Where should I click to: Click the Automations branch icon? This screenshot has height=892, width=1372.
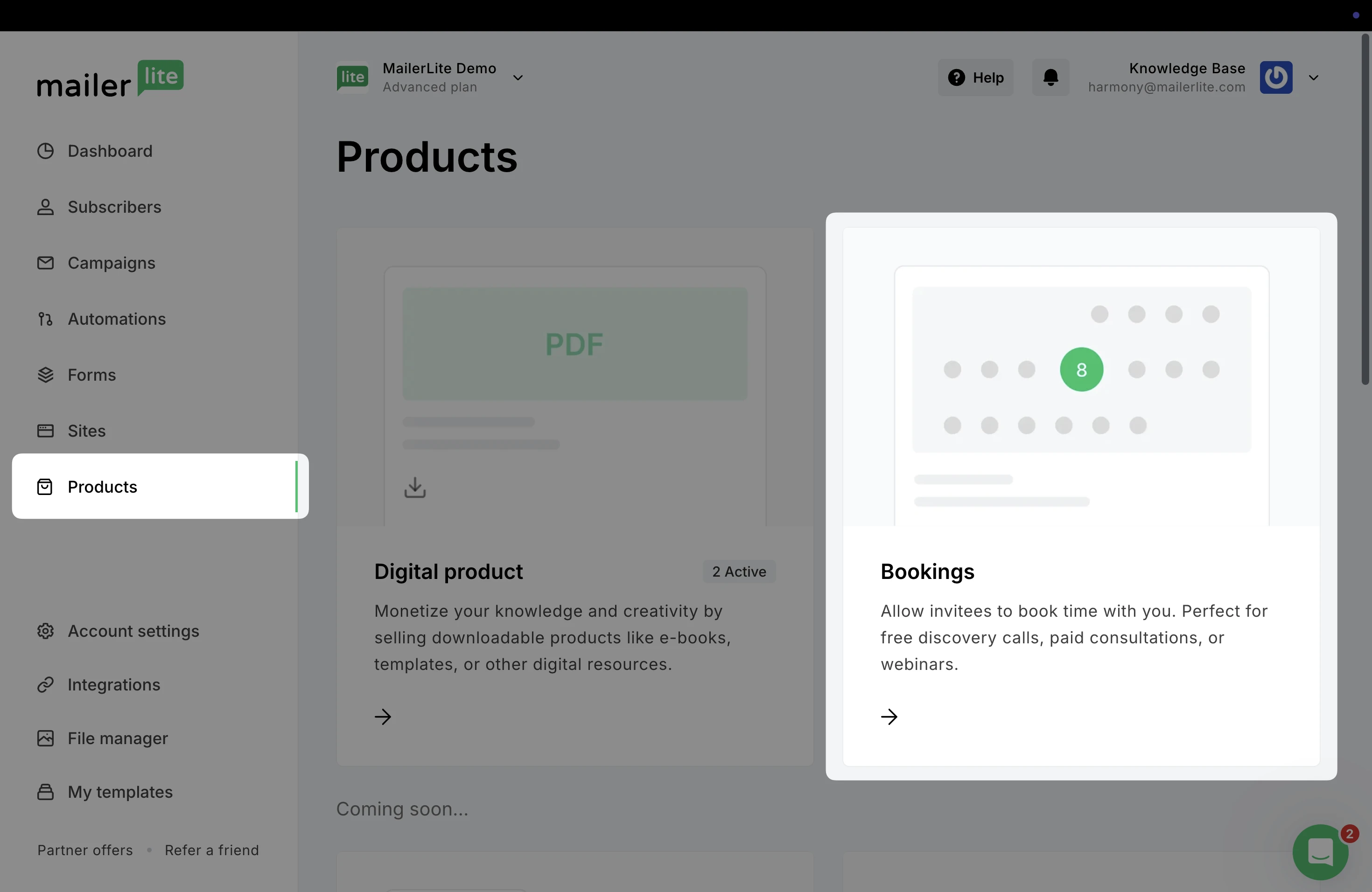(45, 319)
